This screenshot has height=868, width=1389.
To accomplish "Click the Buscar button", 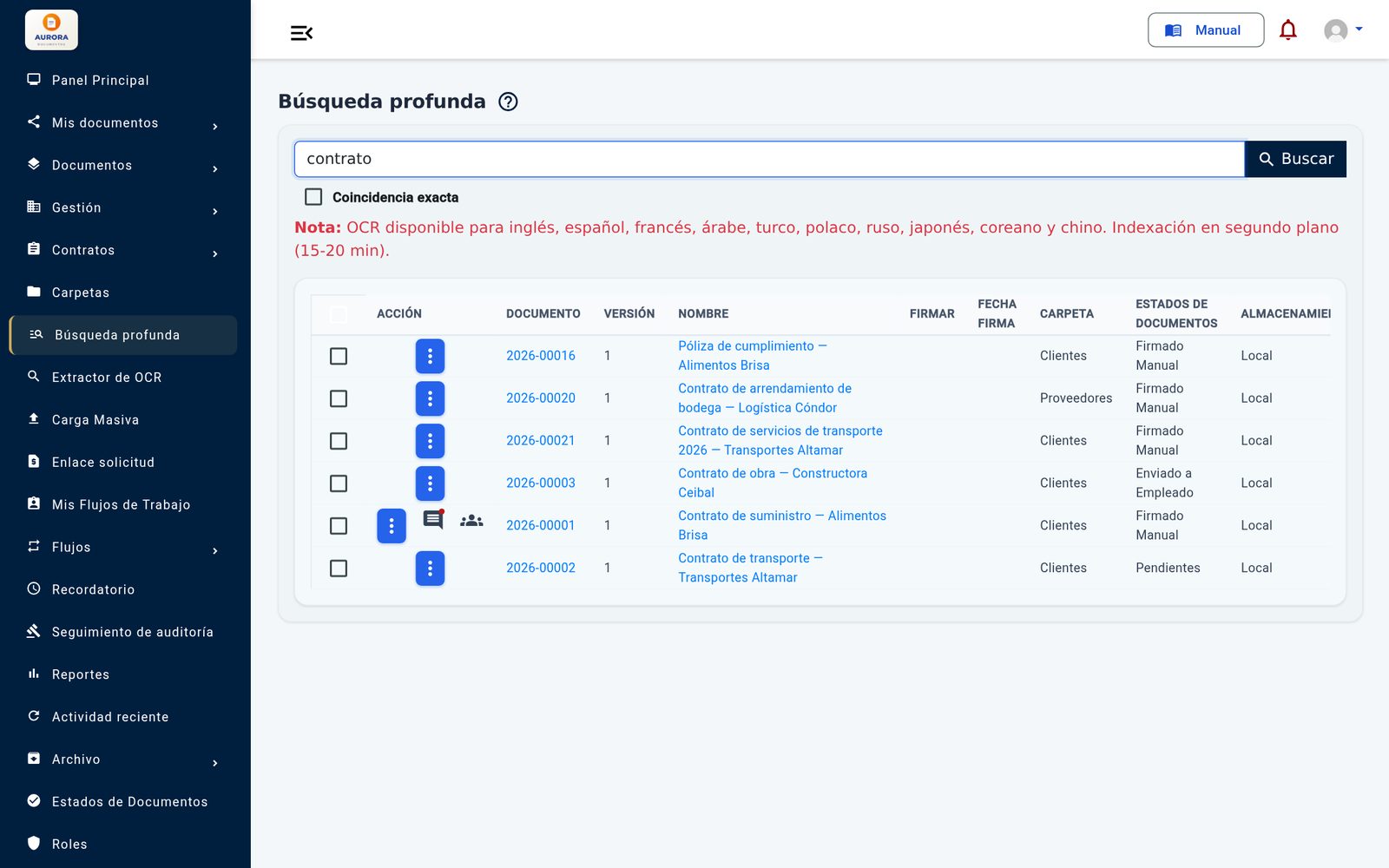I will [x=1295, y=159].
